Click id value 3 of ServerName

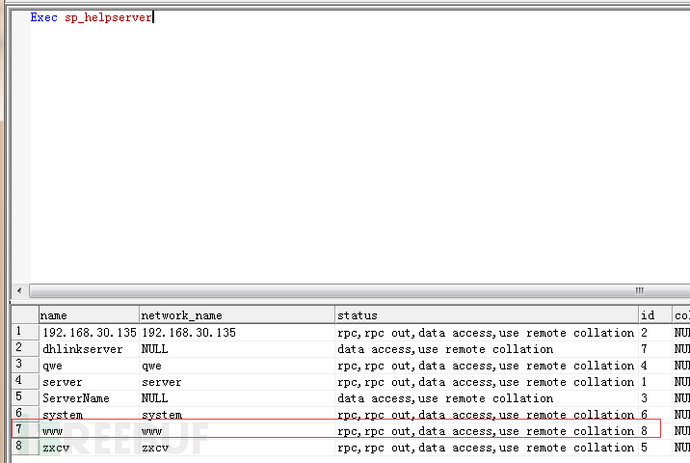point(655,398)
